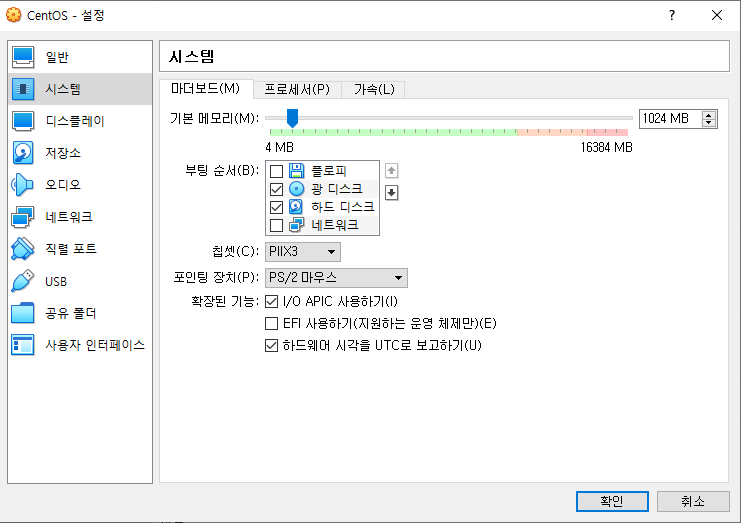Open the 일반 settings icon in the sidebar
This screenshot has width=741, height=523.
click(23, 57)
